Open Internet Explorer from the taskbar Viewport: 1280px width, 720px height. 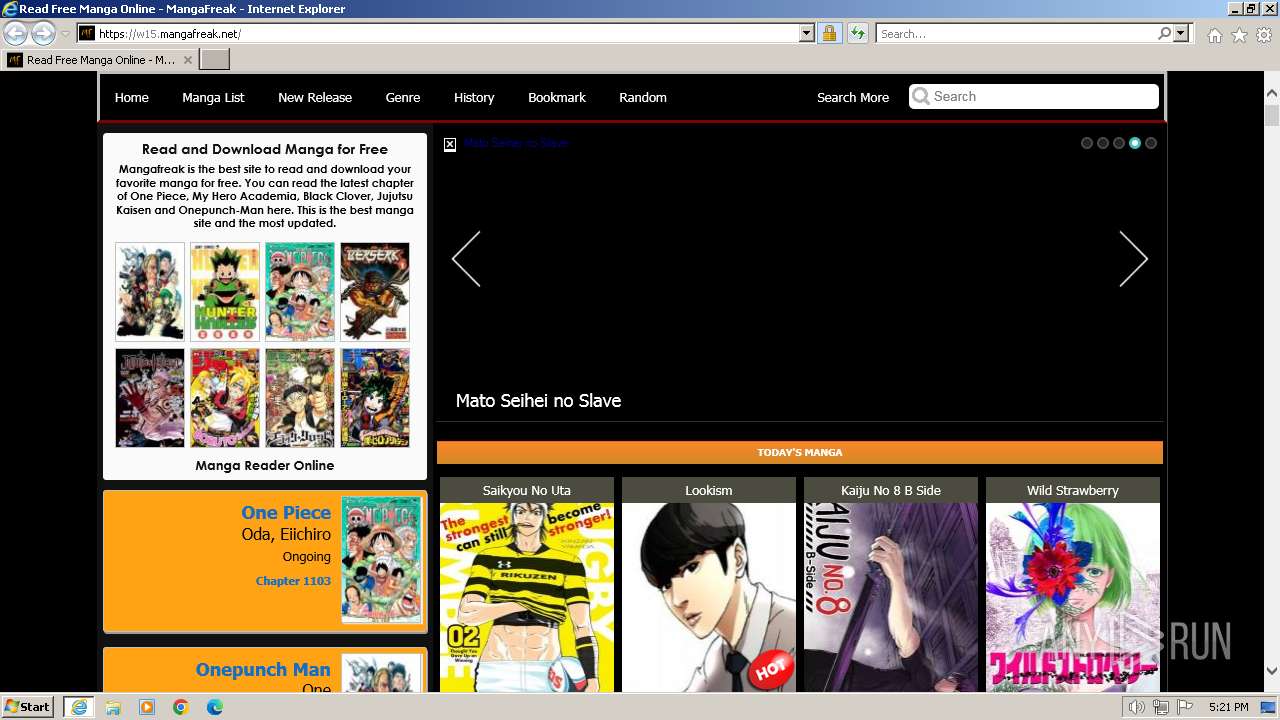tap(78, 707)
